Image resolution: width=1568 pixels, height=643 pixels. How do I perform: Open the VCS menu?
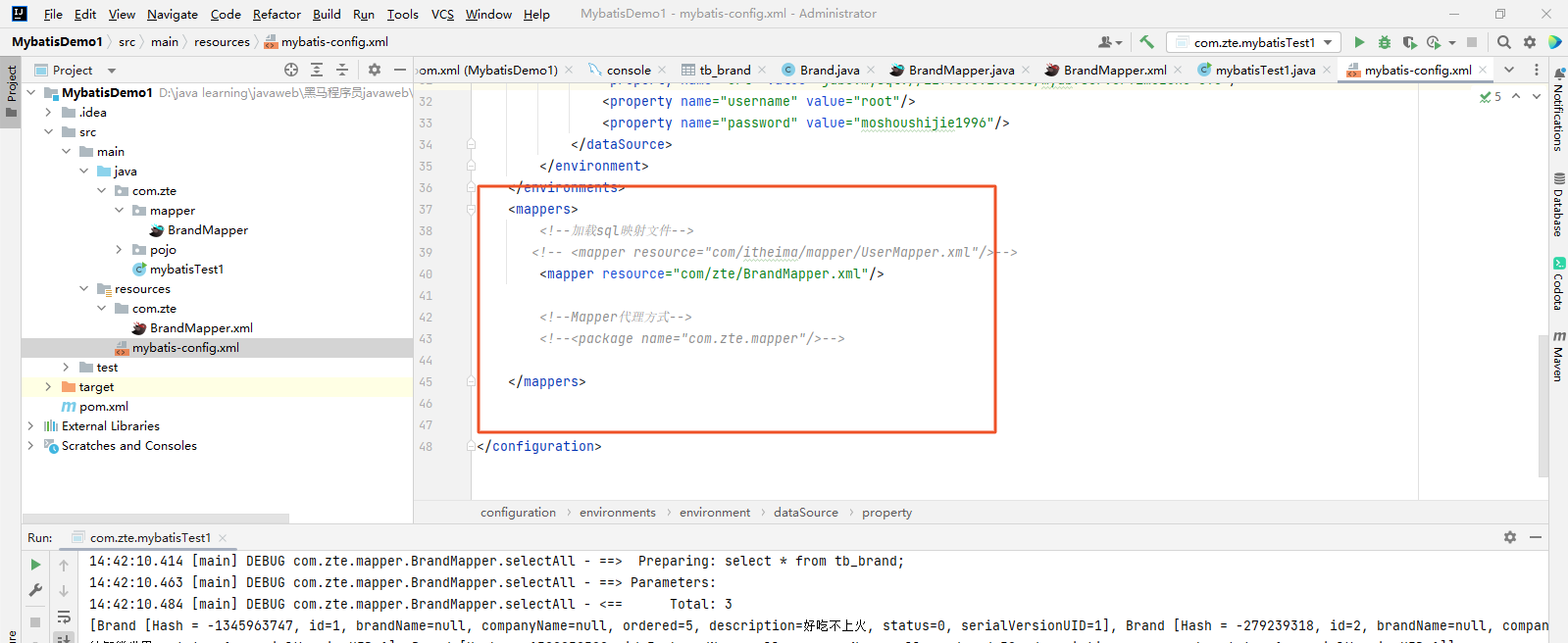[x=442, y=14]
